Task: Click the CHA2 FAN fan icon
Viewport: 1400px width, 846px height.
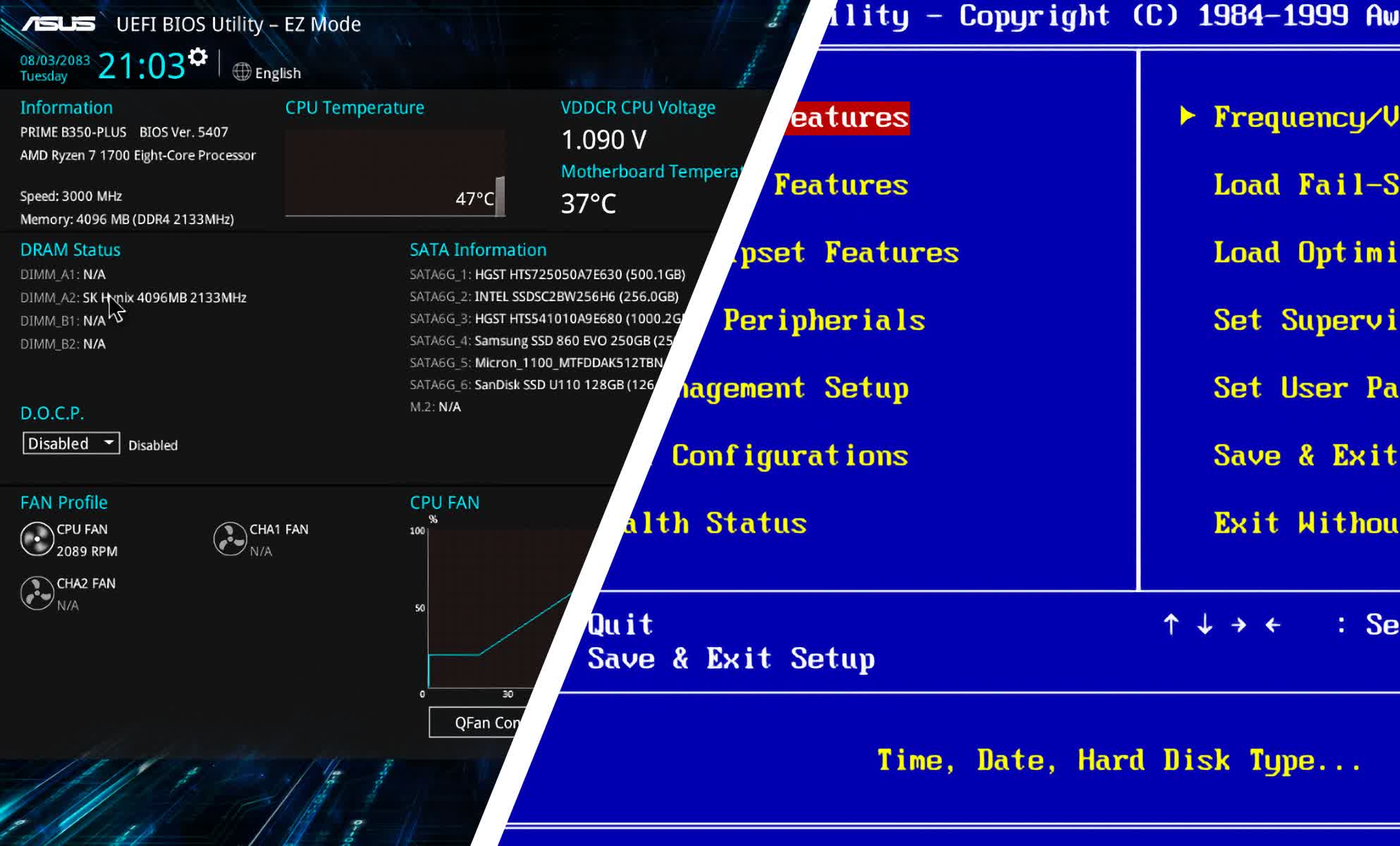Action: click(37, 593)
